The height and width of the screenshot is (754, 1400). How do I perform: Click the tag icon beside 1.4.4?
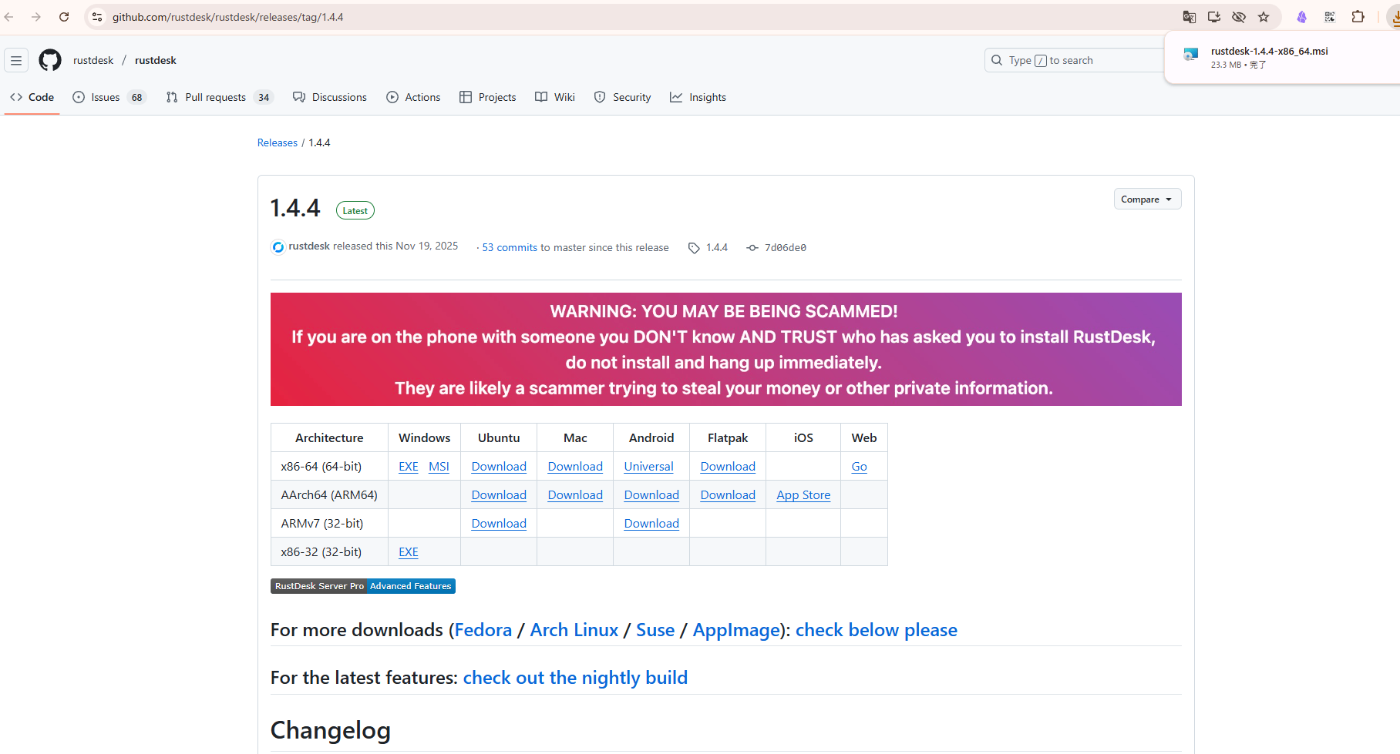(693, 248)
